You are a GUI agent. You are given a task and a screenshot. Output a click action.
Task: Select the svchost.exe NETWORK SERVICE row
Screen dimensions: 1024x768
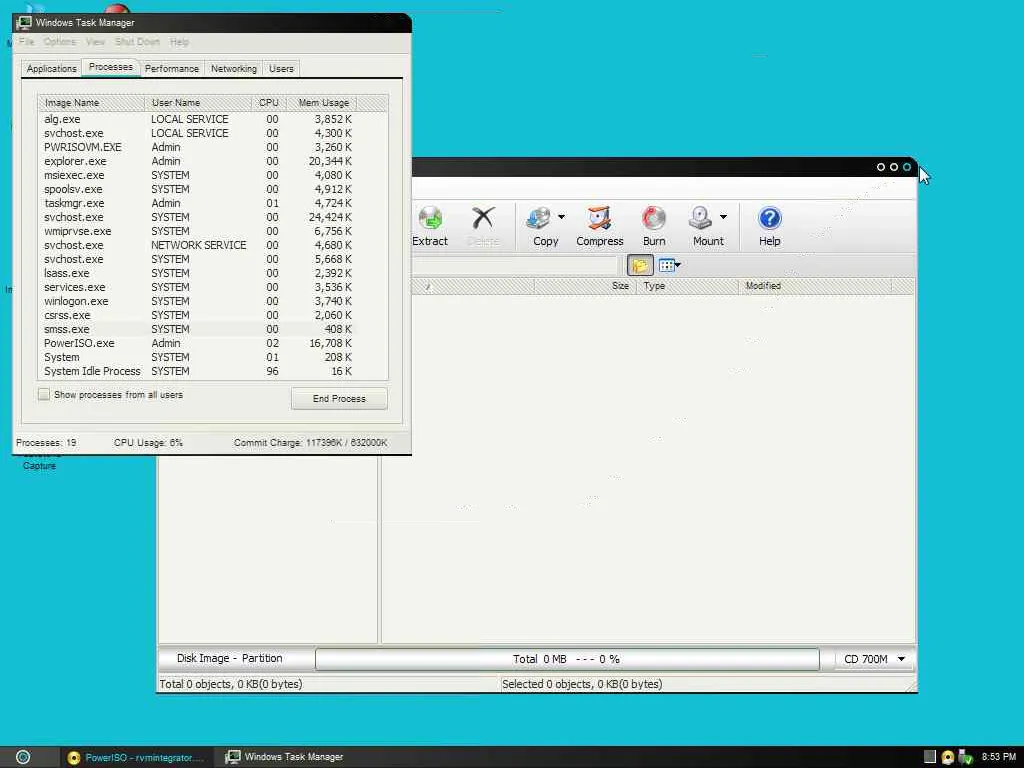coord(198,245)
